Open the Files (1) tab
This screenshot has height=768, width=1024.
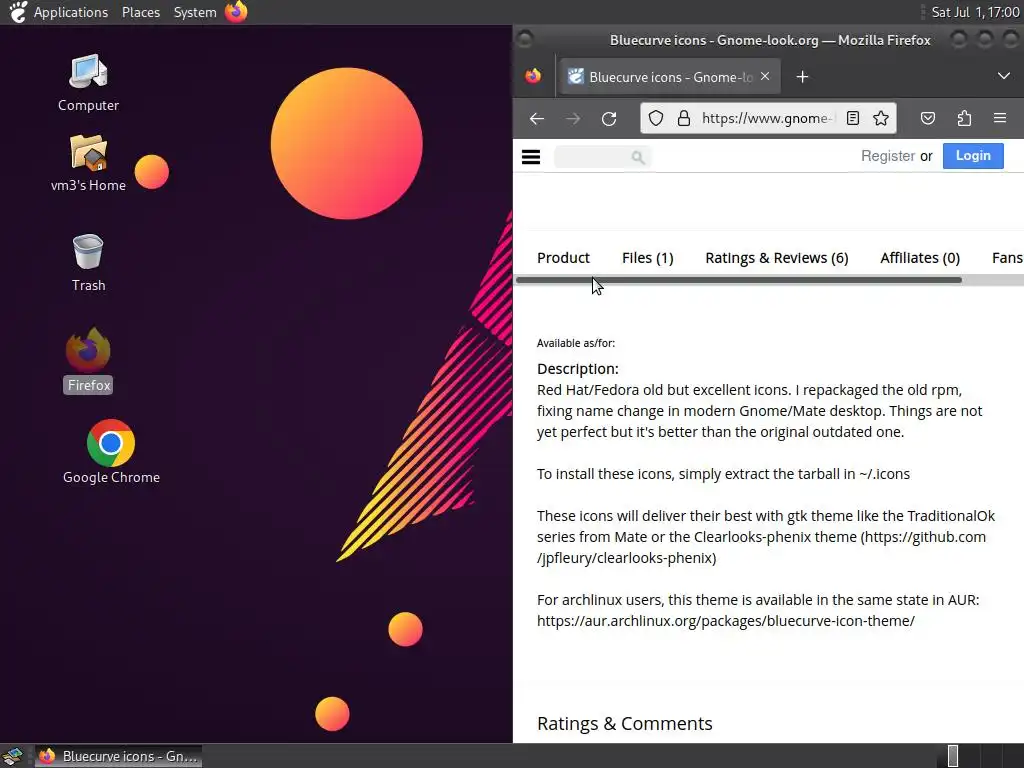647,258
